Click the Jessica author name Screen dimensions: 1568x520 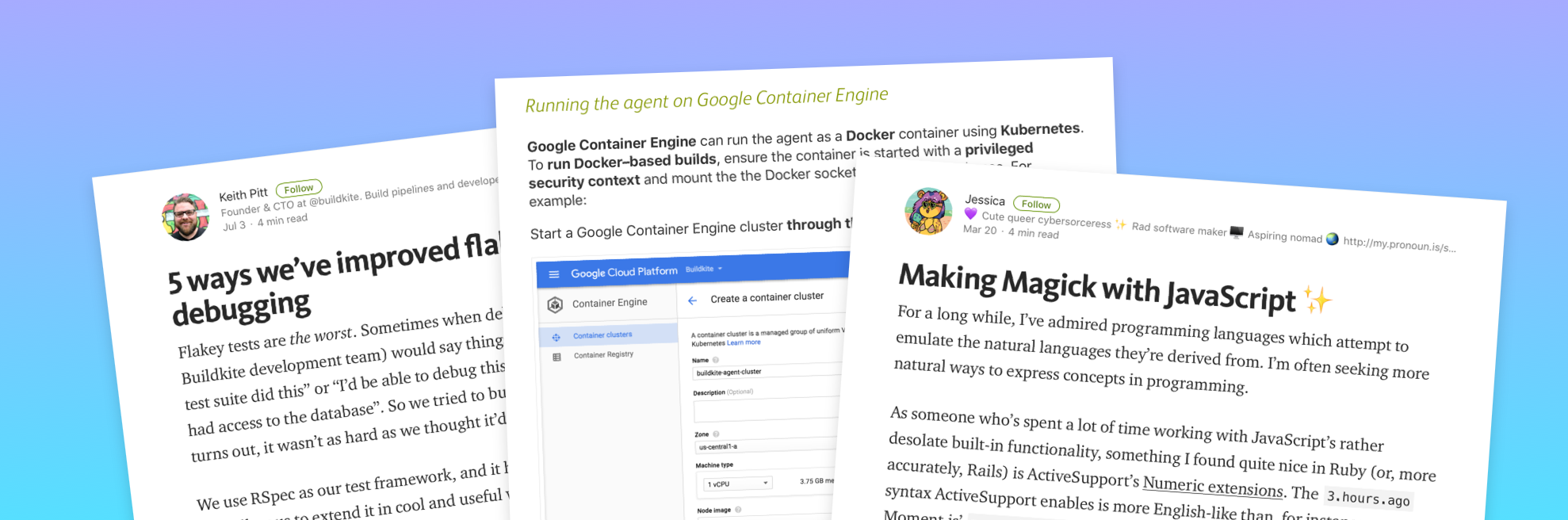(985, 201)
